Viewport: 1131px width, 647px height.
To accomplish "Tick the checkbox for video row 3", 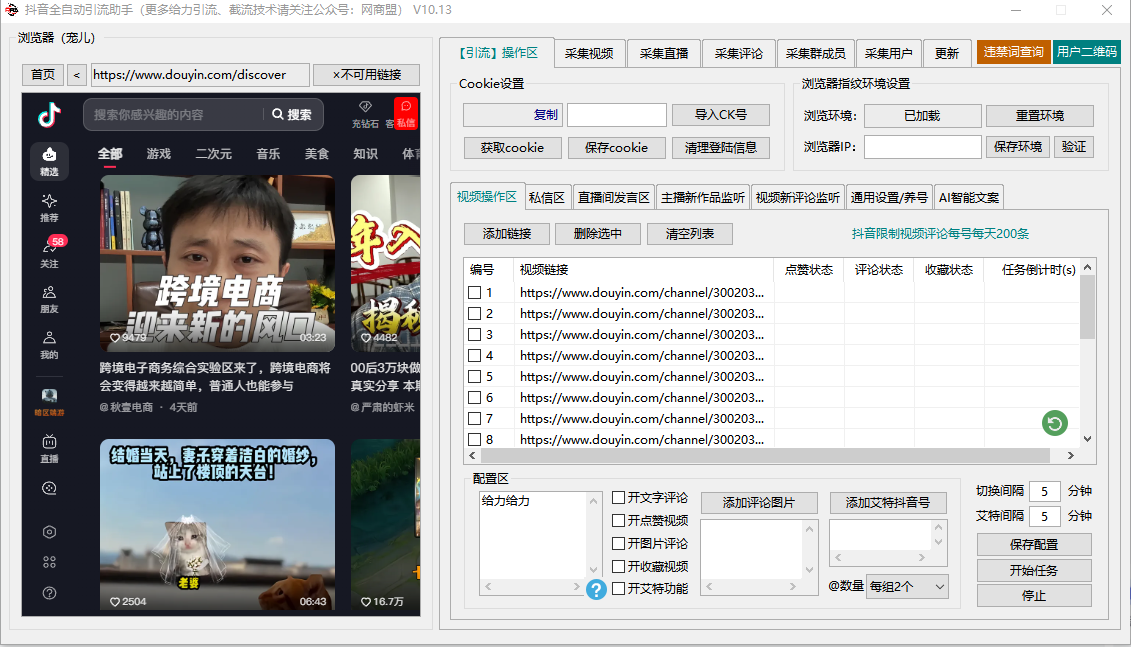I will [x=475, y=335].
